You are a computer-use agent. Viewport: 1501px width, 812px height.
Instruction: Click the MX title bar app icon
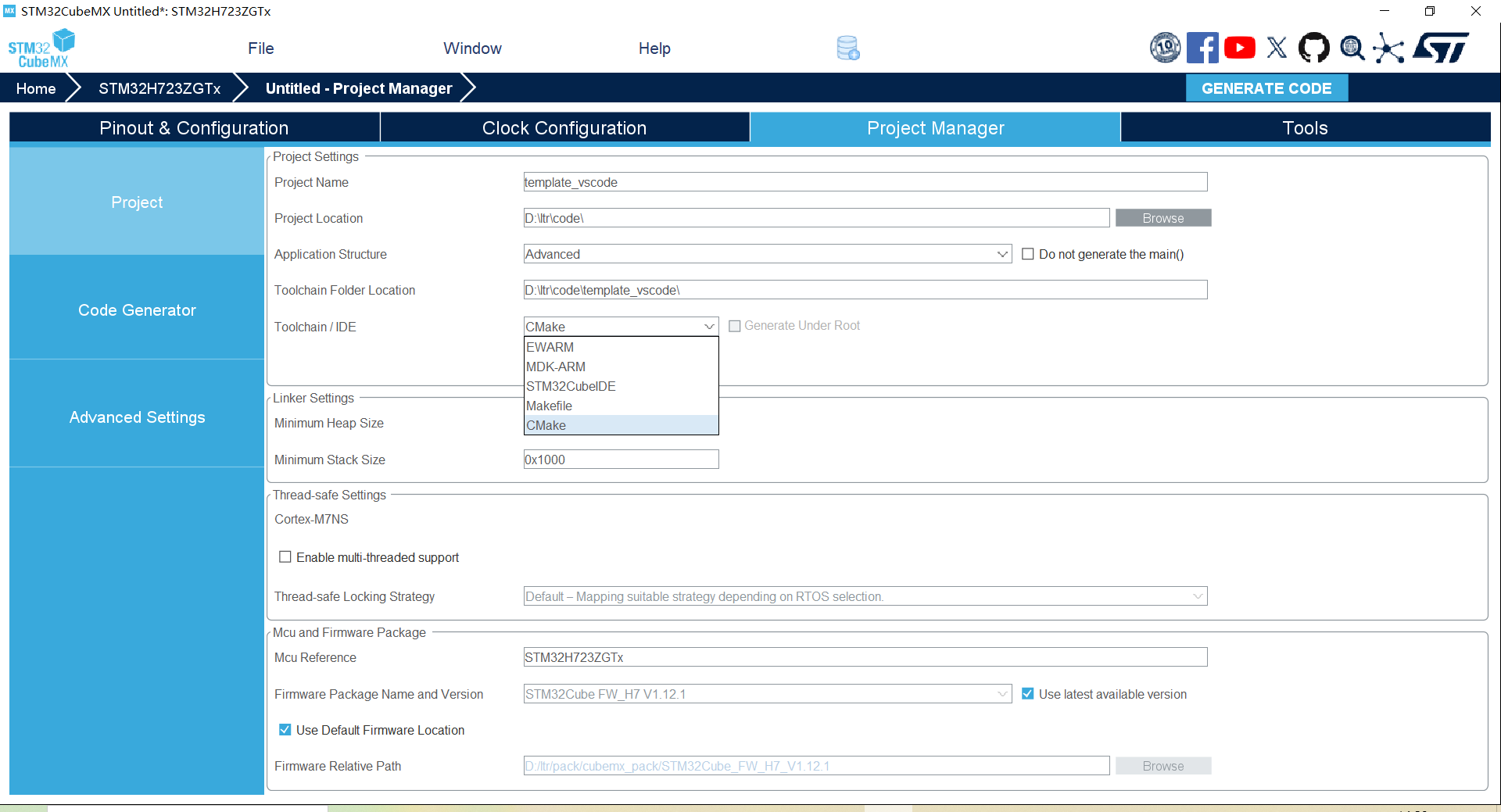pyautogui.click(x=9, y=11)
